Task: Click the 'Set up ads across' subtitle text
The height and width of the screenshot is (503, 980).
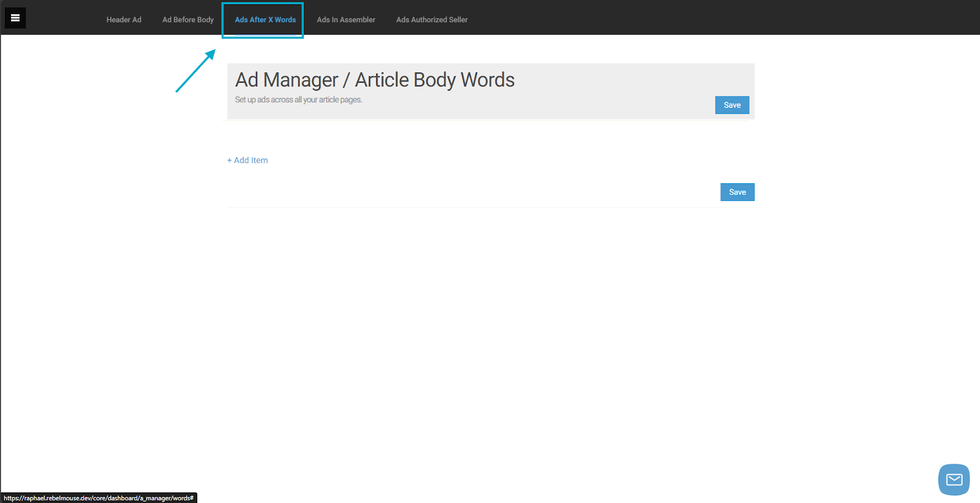Action: pos(298,100)
